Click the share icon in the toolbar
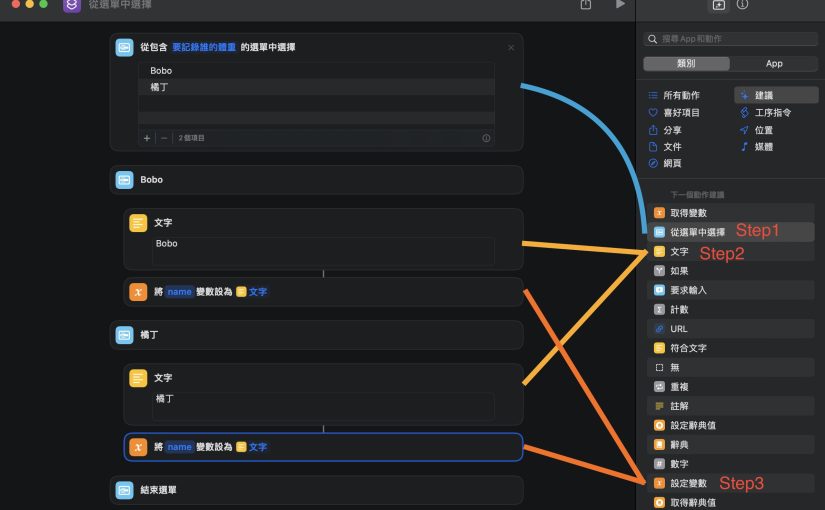825x510 pixels. click(586, 5)
